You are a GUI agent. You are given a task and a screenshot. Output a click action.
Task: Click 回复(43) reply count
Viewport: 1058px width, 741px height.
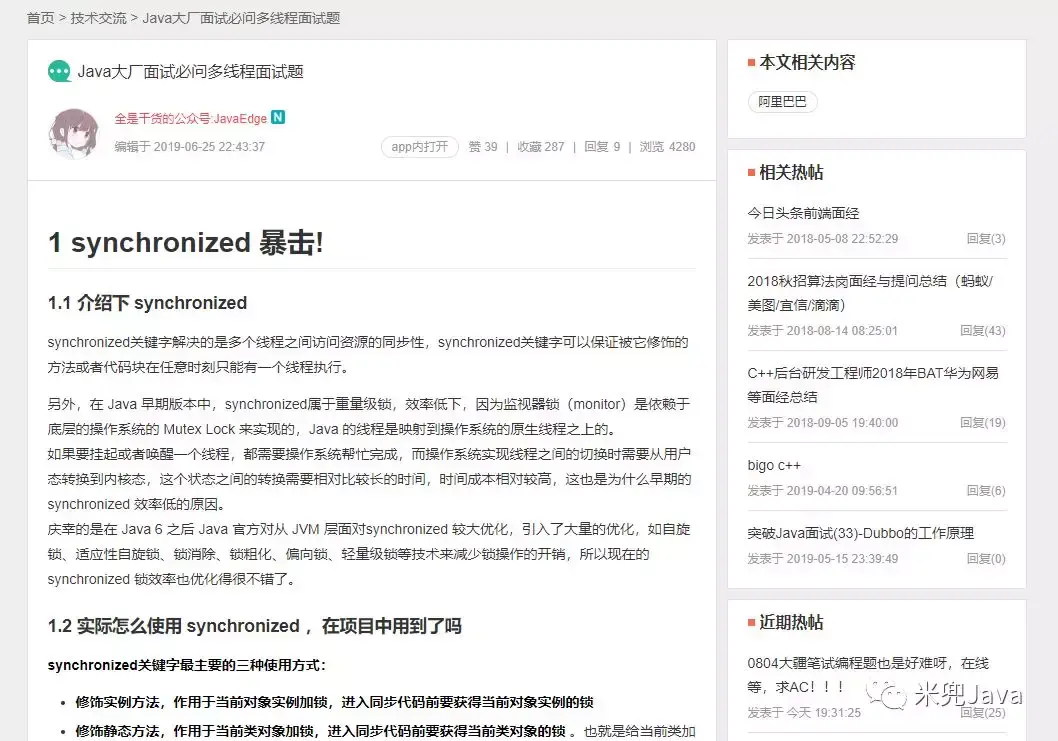(x=982, y=331)
